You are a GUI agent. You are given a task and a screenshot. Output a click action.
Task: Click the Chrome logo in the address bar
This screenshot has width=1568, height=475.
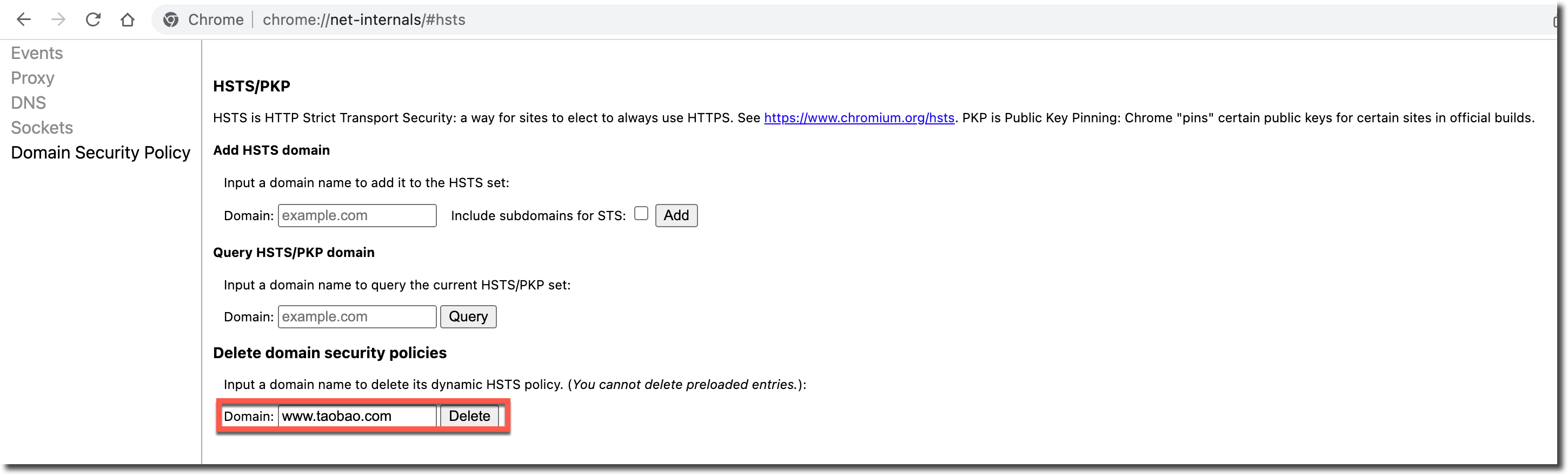(x=171, y=19)
